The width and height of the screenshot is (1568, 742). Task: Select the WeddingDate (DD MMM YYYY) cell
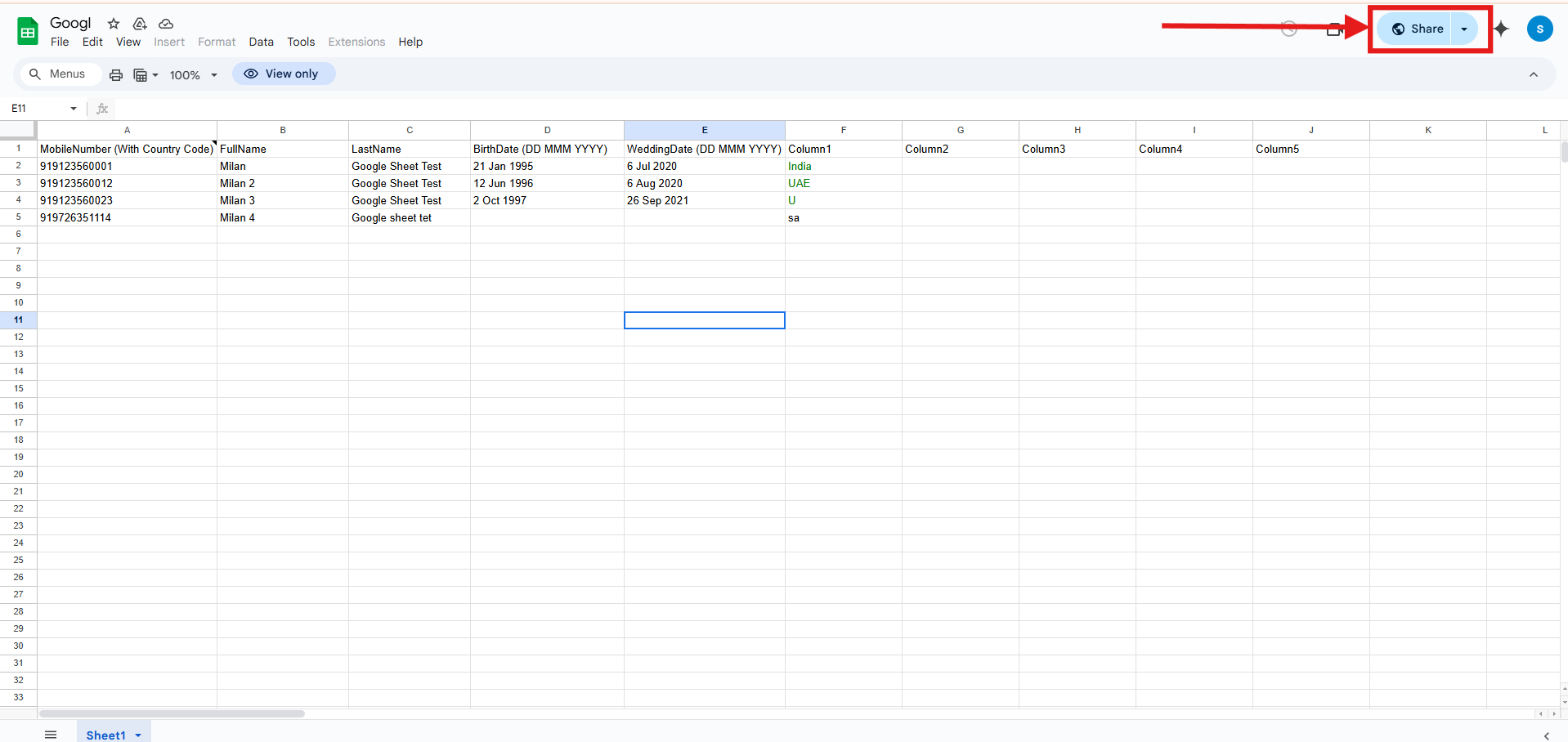(x=705, y=149)
